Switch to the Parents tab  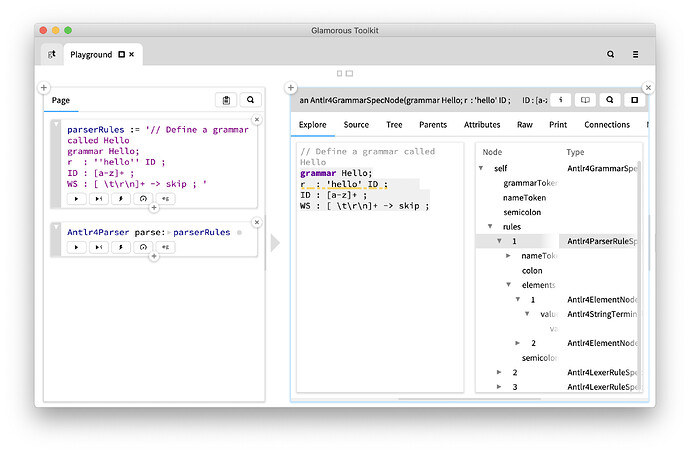[433, 125]
